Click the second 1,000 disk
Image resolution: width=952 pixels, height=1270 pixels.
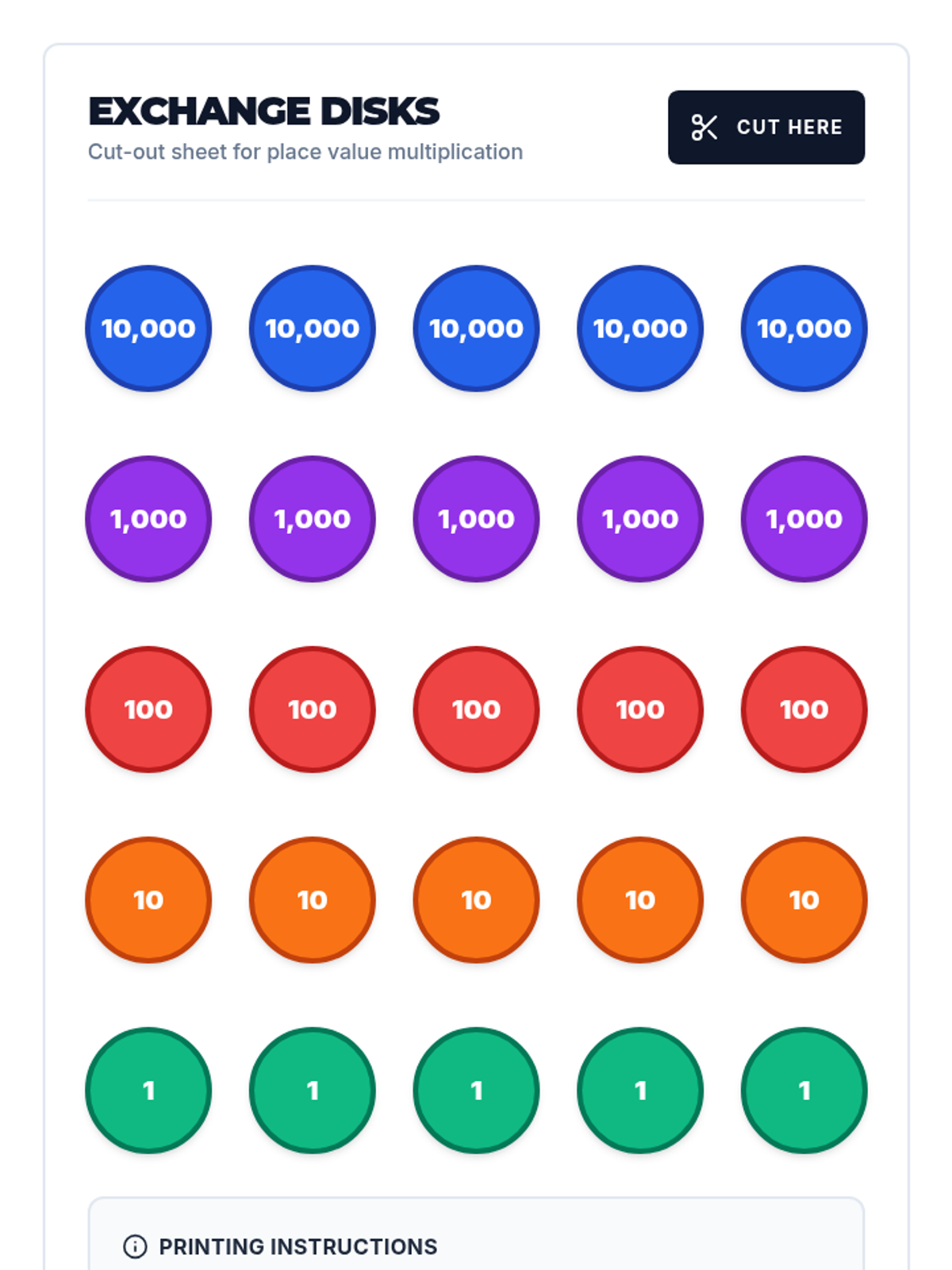pyautogui.click(x=313, y=519)
